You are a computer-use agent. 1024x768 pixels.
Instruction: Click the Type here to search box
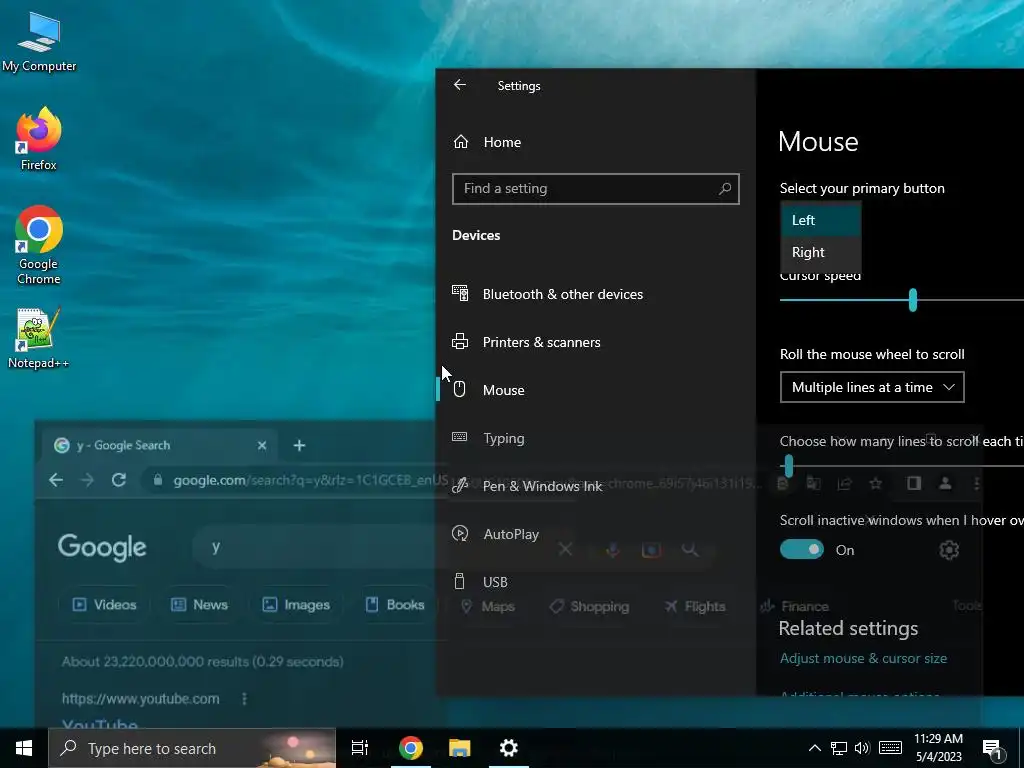[192, 748]
